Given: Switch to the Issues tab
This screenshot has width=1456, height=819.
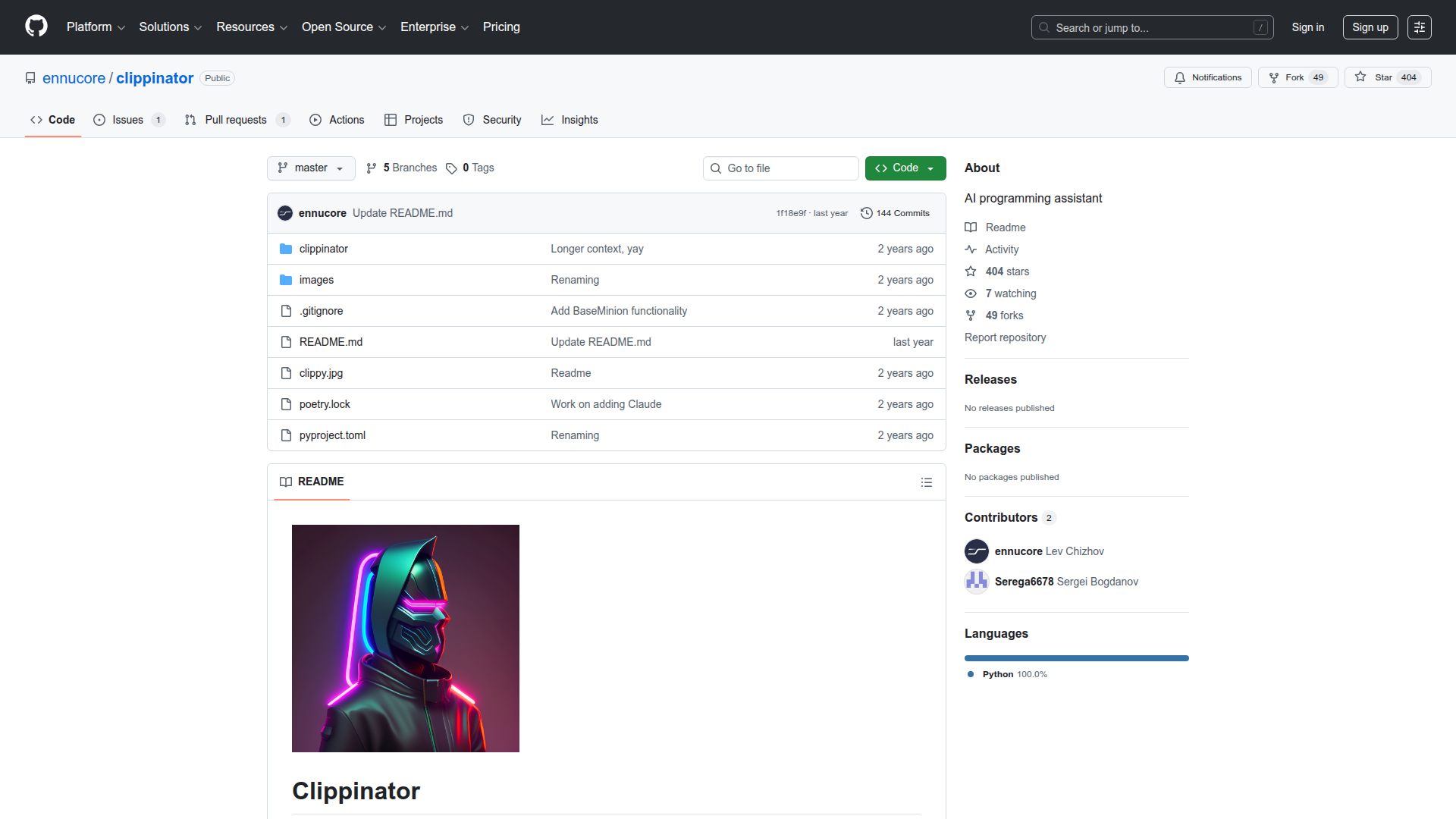Looking at the screenshot, I should (x=127, y=120).
